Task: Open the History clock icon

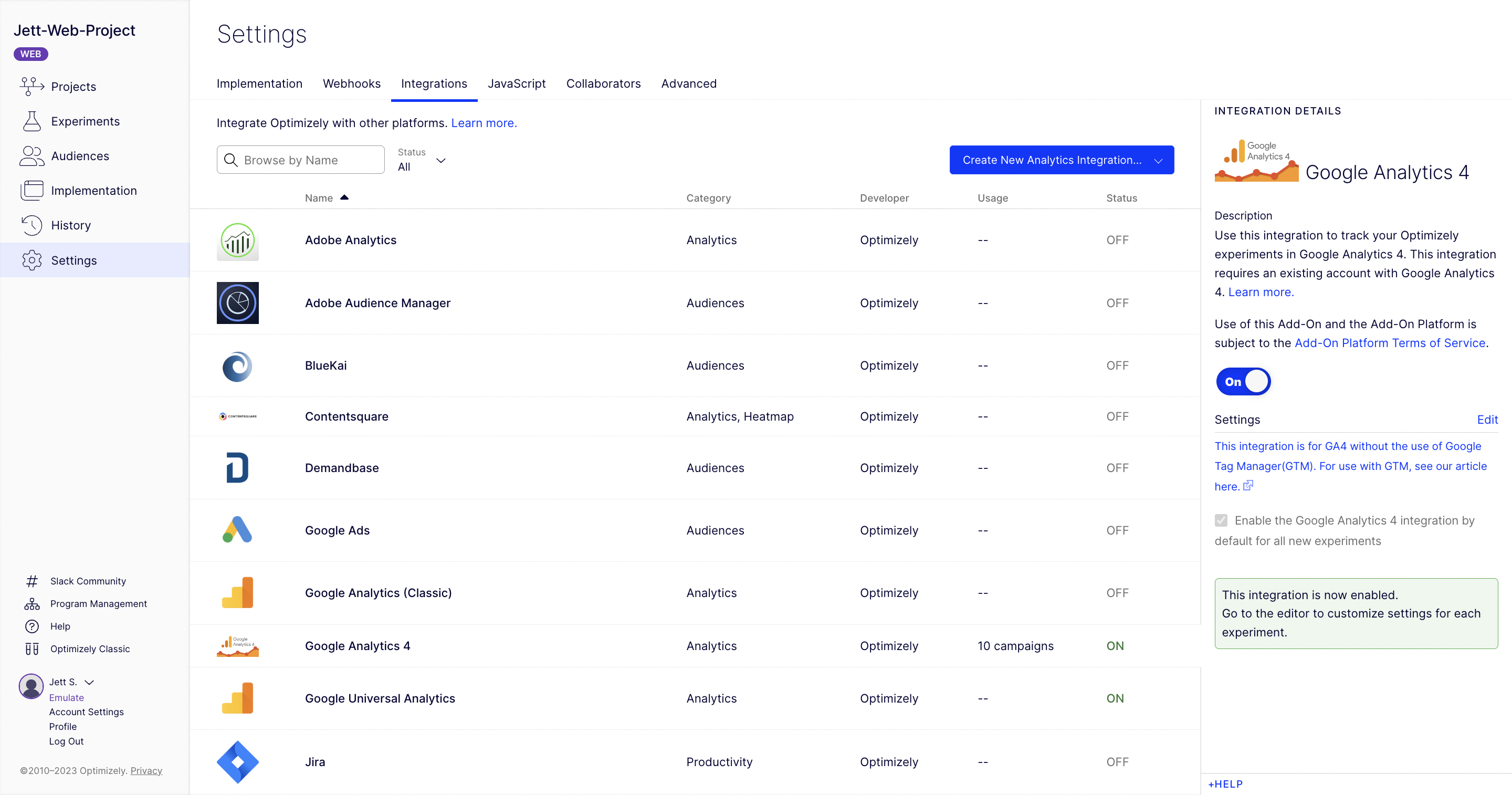Action: coord(31,225)
